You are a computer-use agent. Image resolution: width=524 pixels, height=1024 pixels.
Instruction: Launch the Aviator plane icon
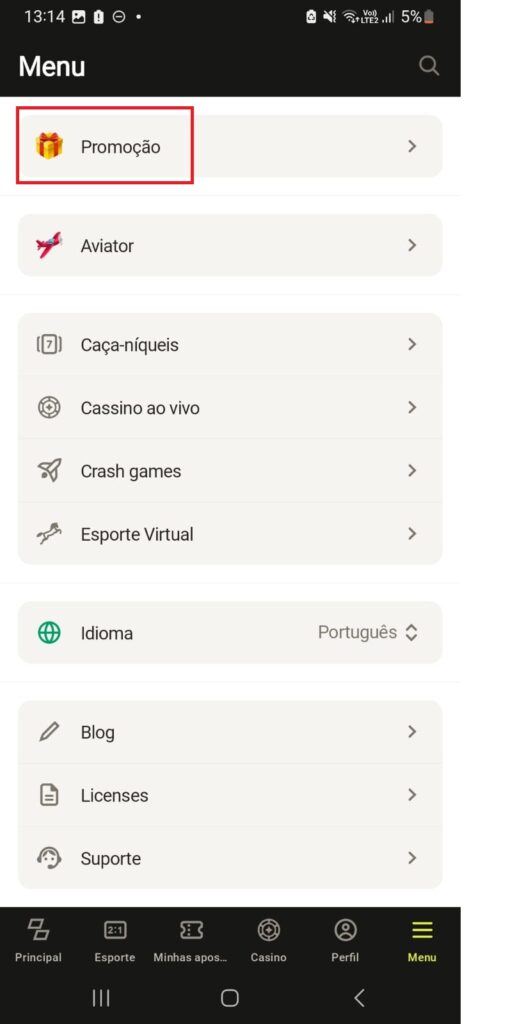49,245
